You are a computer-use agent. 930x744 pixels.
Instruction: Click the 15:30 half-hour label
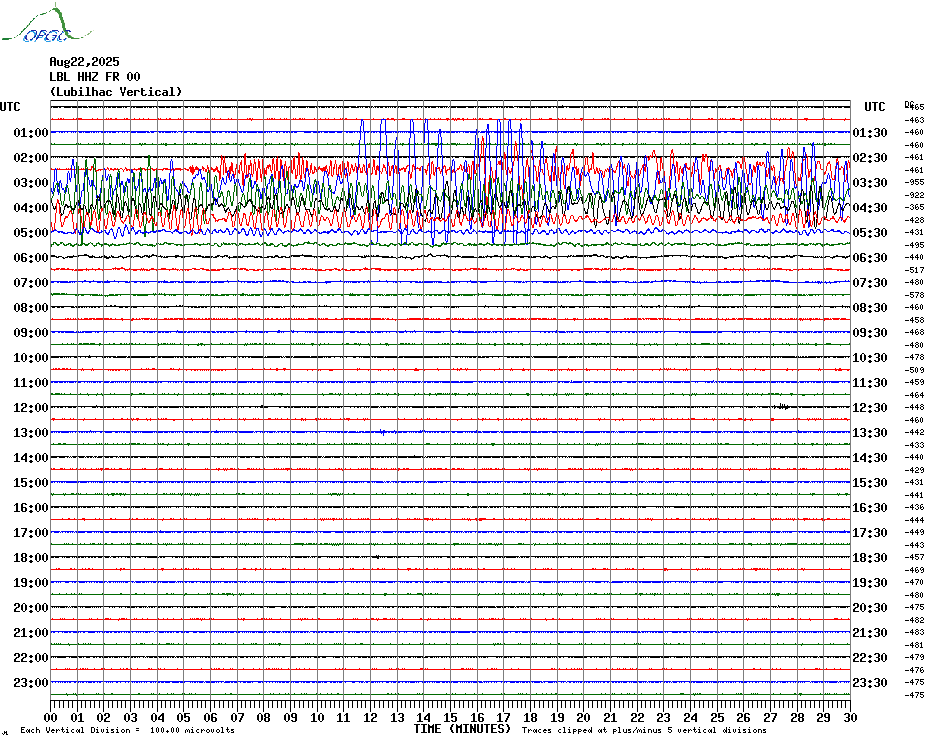(870, 482)
